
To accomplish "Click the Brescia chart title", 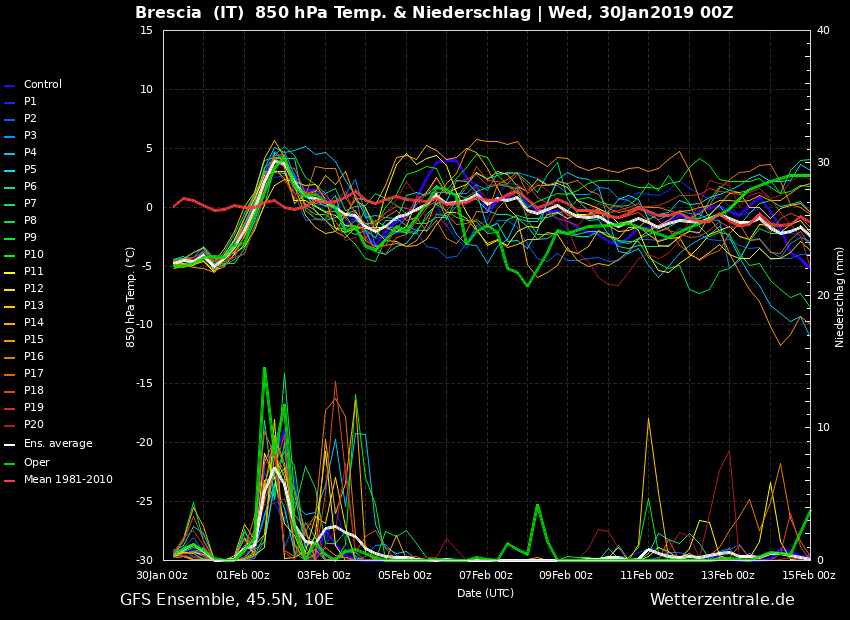I will [434, 13].
